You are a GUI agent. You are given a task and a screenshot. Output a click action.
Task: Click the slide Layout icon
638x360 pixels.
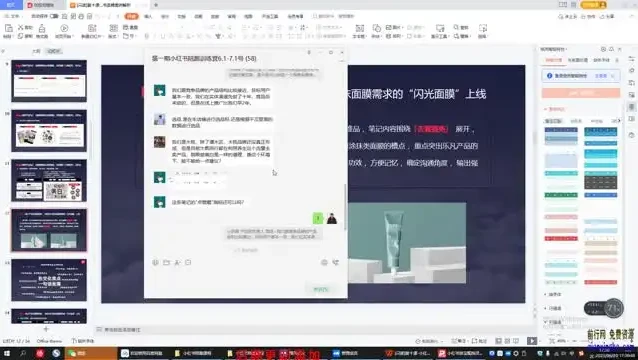114,28
